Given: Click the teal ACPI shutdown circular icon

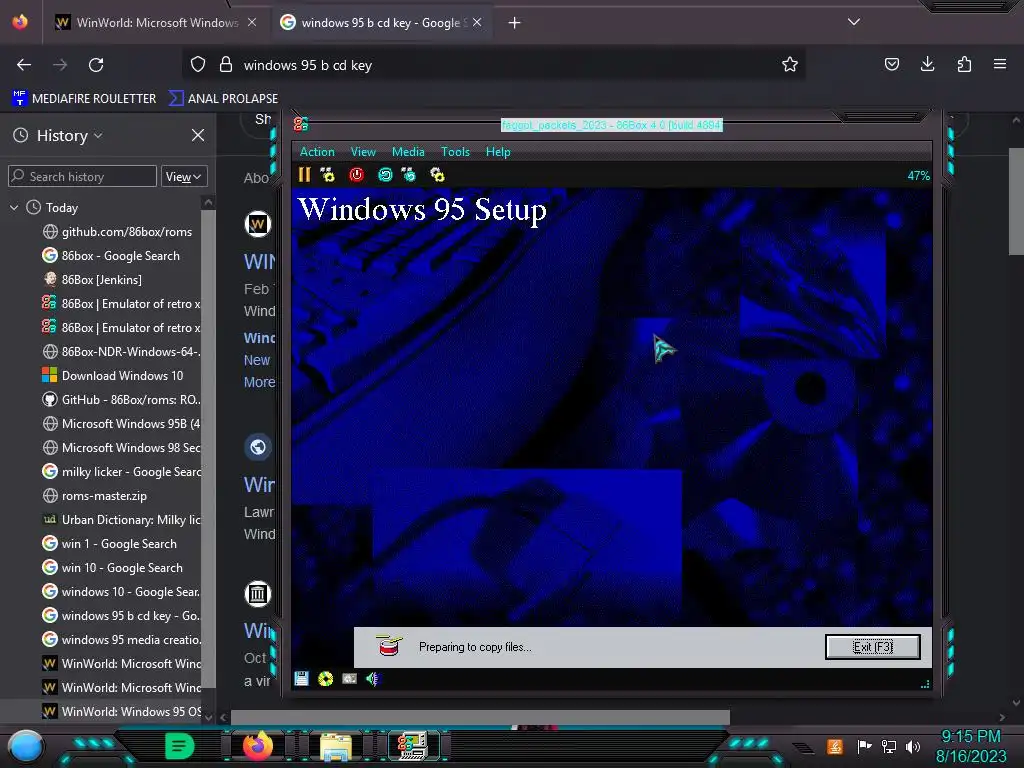Looking at the screenshot, I should (385, 174).
